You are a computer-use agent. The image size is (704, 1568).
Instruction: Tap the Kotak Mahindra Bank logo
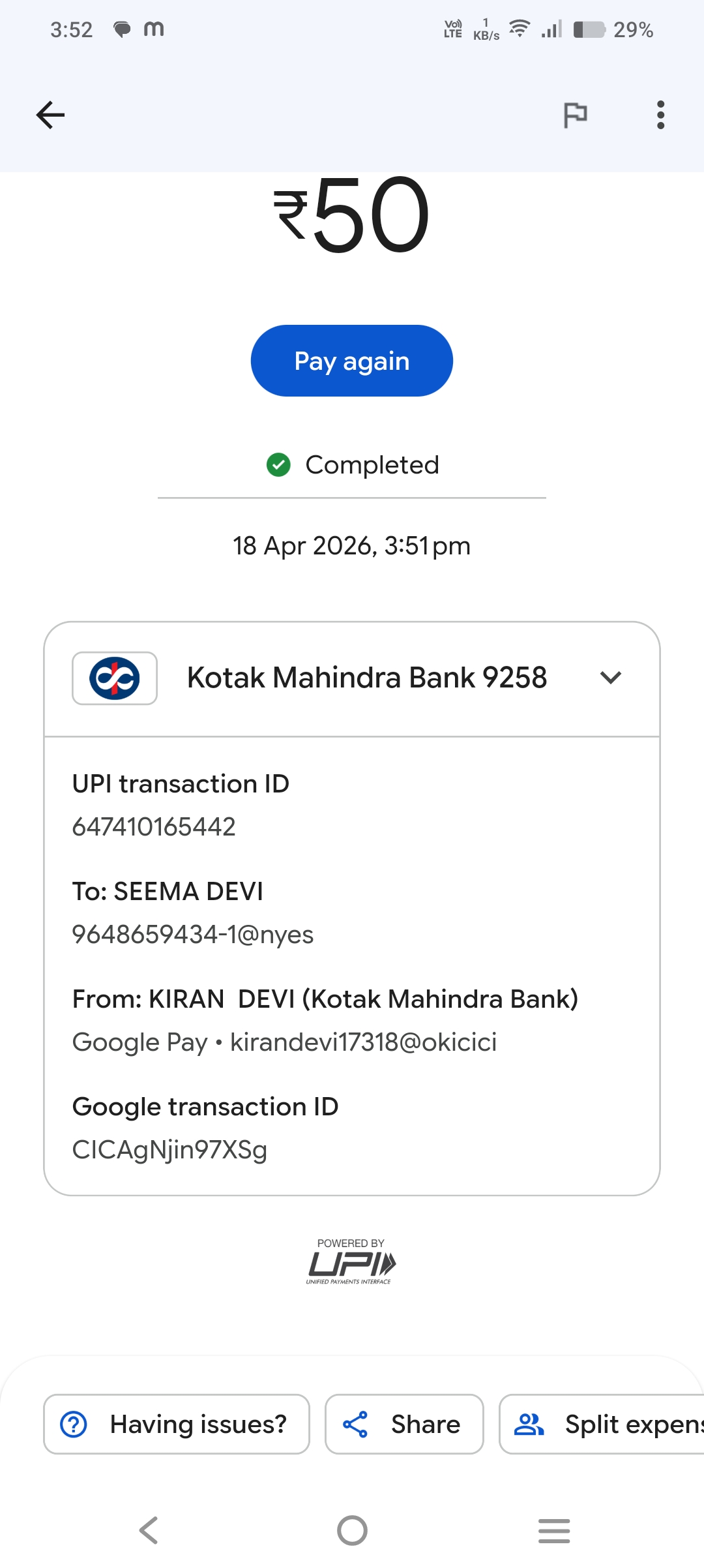click(115, 678)
